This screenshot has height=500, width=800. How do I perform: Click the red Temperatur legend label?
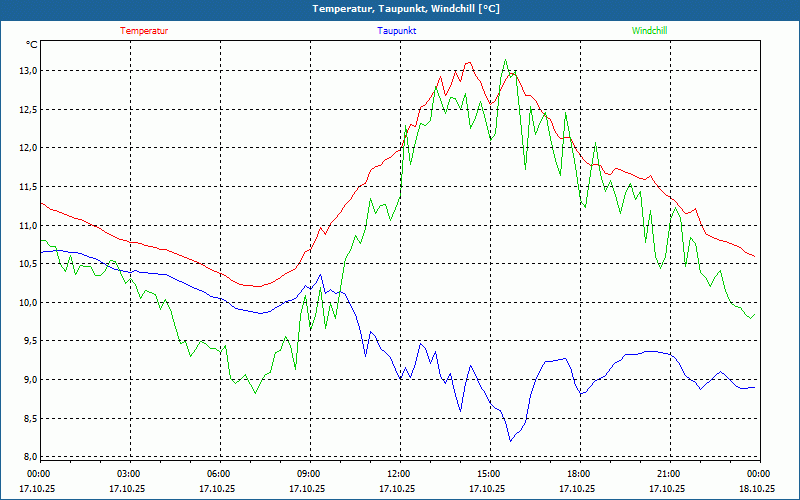point(144,30)
